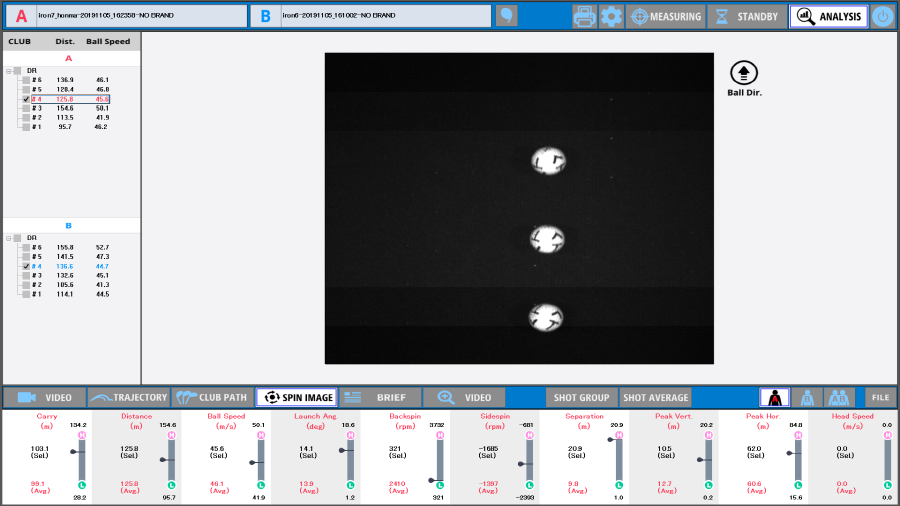This screenshot has width=900, height=506.
Task: Click the middle ball in spin image
Action: [x=547, y=239]
